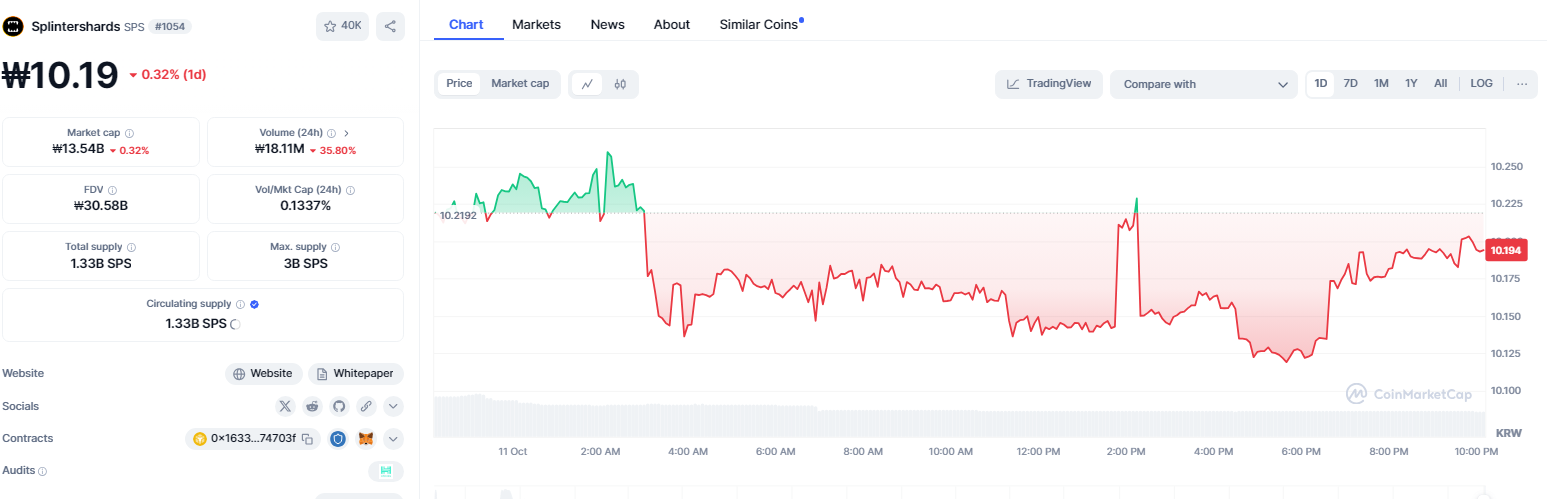Screen dimensions: 1547x499
Task: Open the Market cap info tooltip icon
Action: click(x=130, y=133)
